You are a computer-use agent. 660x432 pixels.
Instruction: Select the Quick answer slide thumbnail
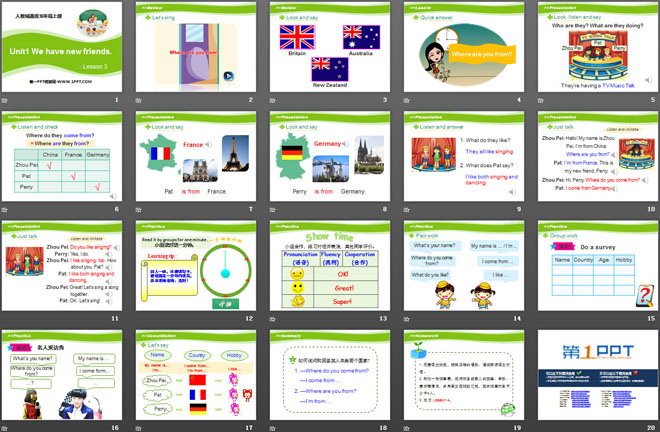(464, 47)
